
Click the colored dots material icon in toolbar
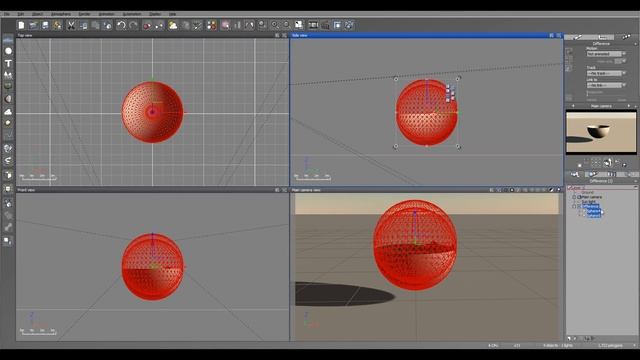click(x=211, y=25)
